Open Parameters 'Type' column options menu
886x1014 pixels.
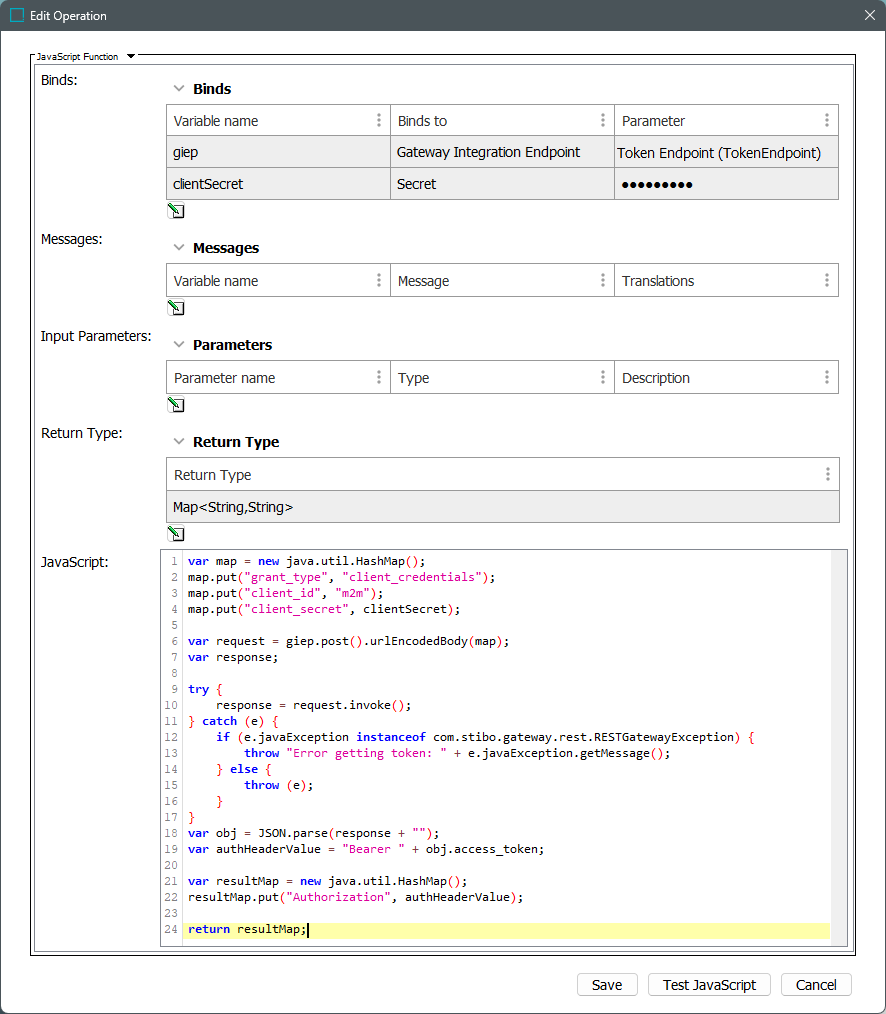coord(603,378)
